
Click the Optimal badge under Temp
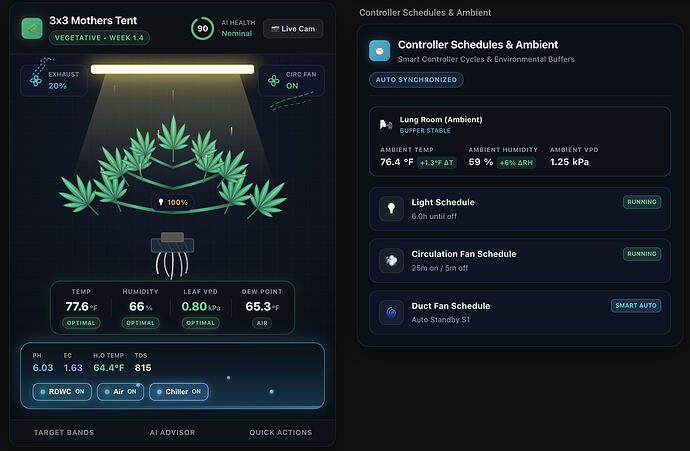point(81,323)
